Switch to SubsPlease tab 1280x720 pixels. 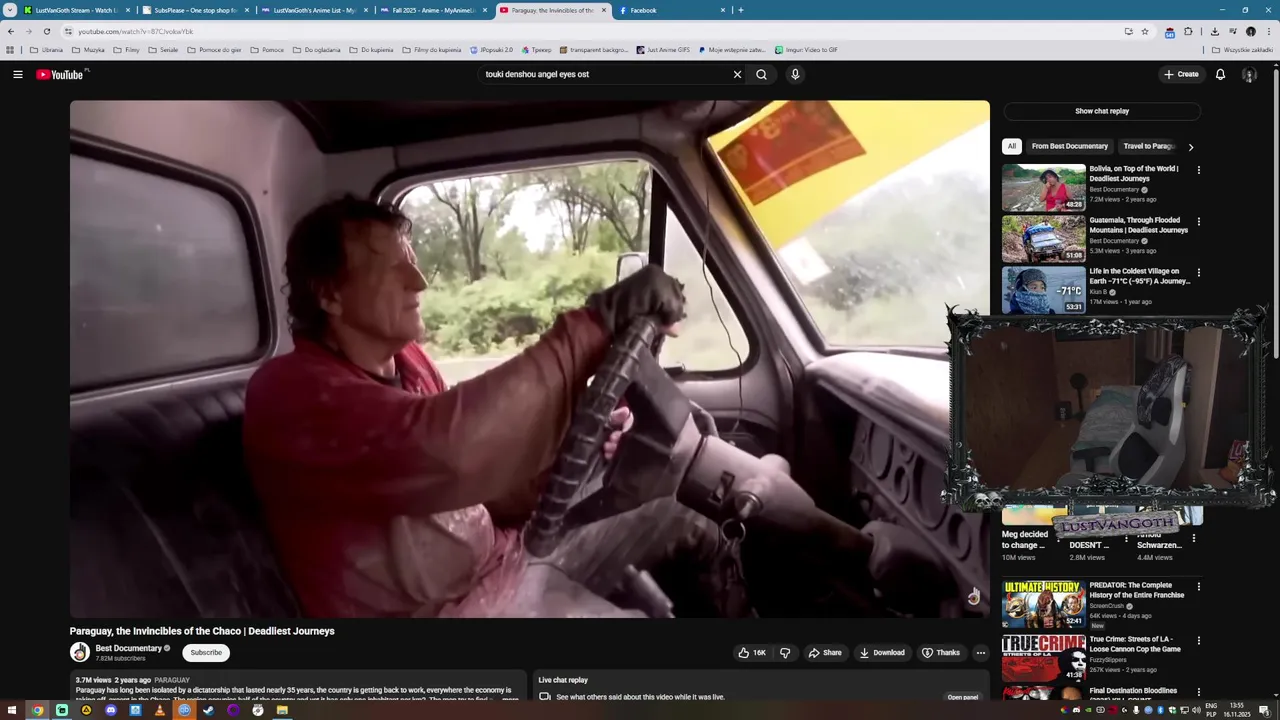tap(195, 10)
